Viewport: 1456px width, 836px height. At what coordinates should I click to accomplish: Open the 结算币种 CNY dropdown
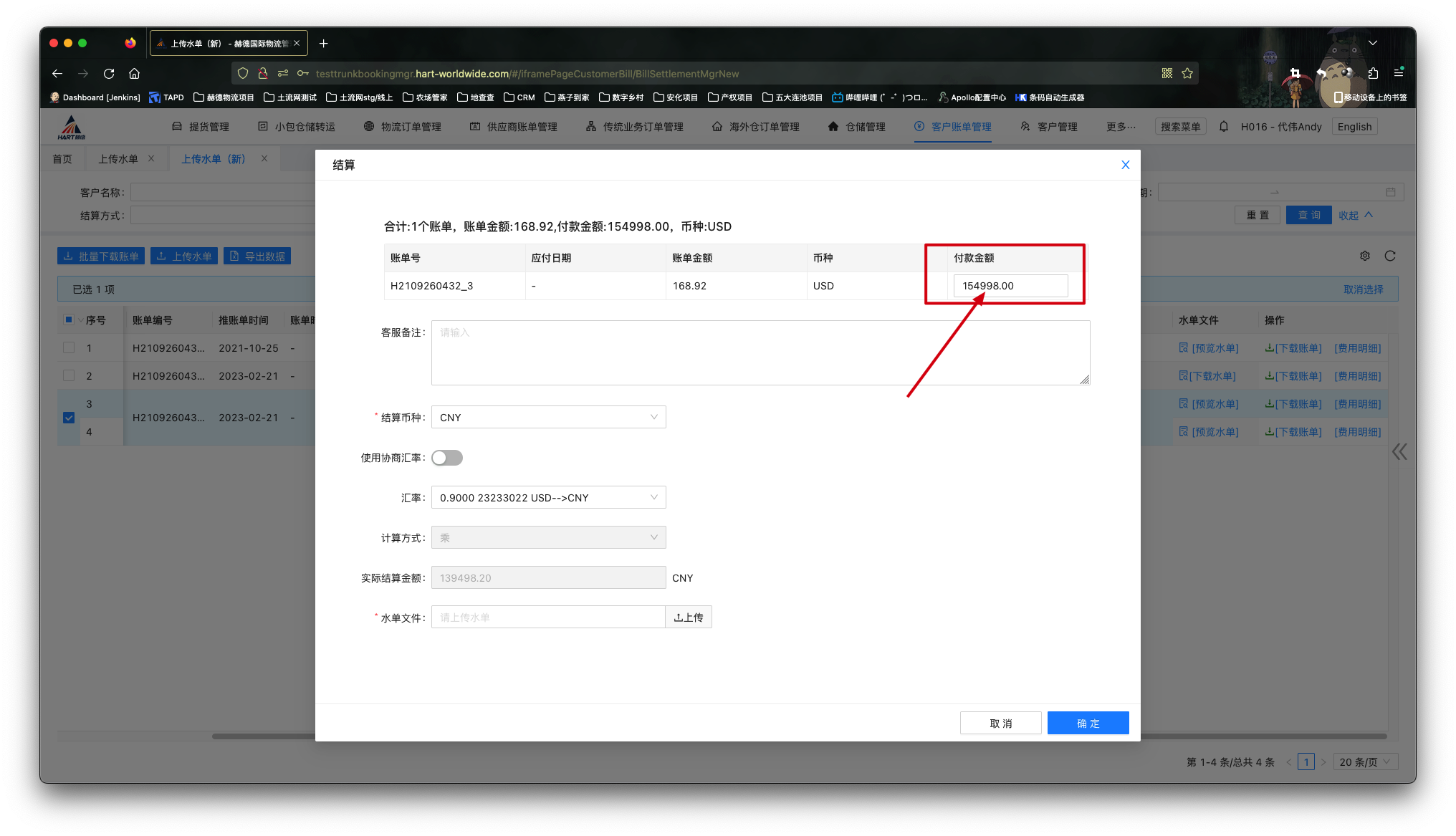tap(548, 418)
